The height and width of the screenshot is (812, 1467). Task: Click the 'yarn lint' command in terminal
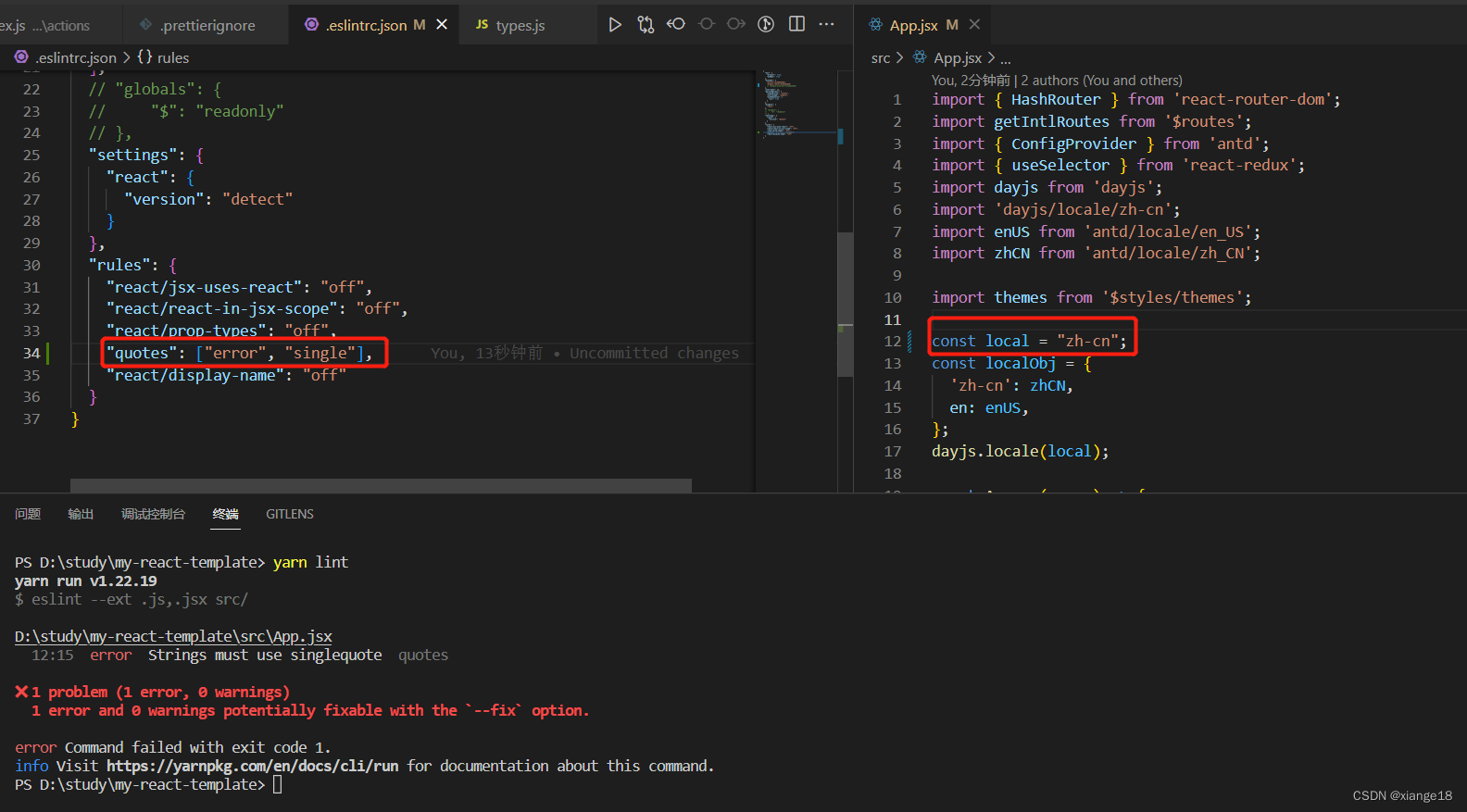(x=310, y=562)
